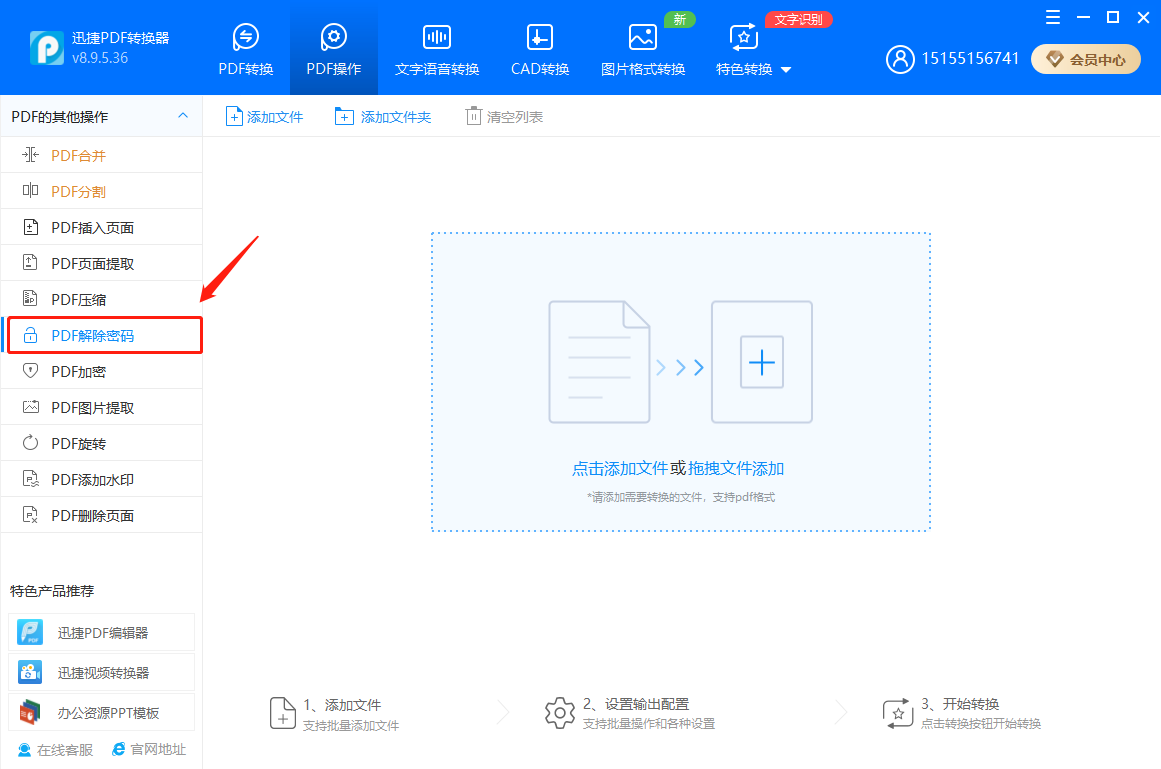Open 在线客服 link
The height and width of the screenshot is (769, 1161).
pyautogui.click(x=56, y=750)
